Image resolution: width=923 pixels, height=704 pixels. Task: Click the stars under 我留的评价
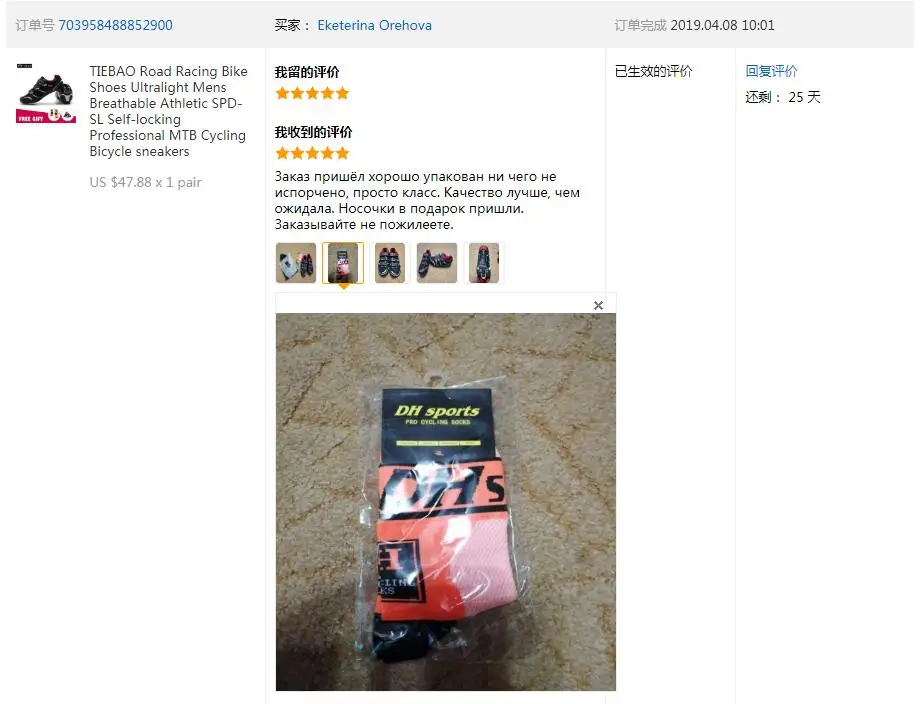coord(313,93)
